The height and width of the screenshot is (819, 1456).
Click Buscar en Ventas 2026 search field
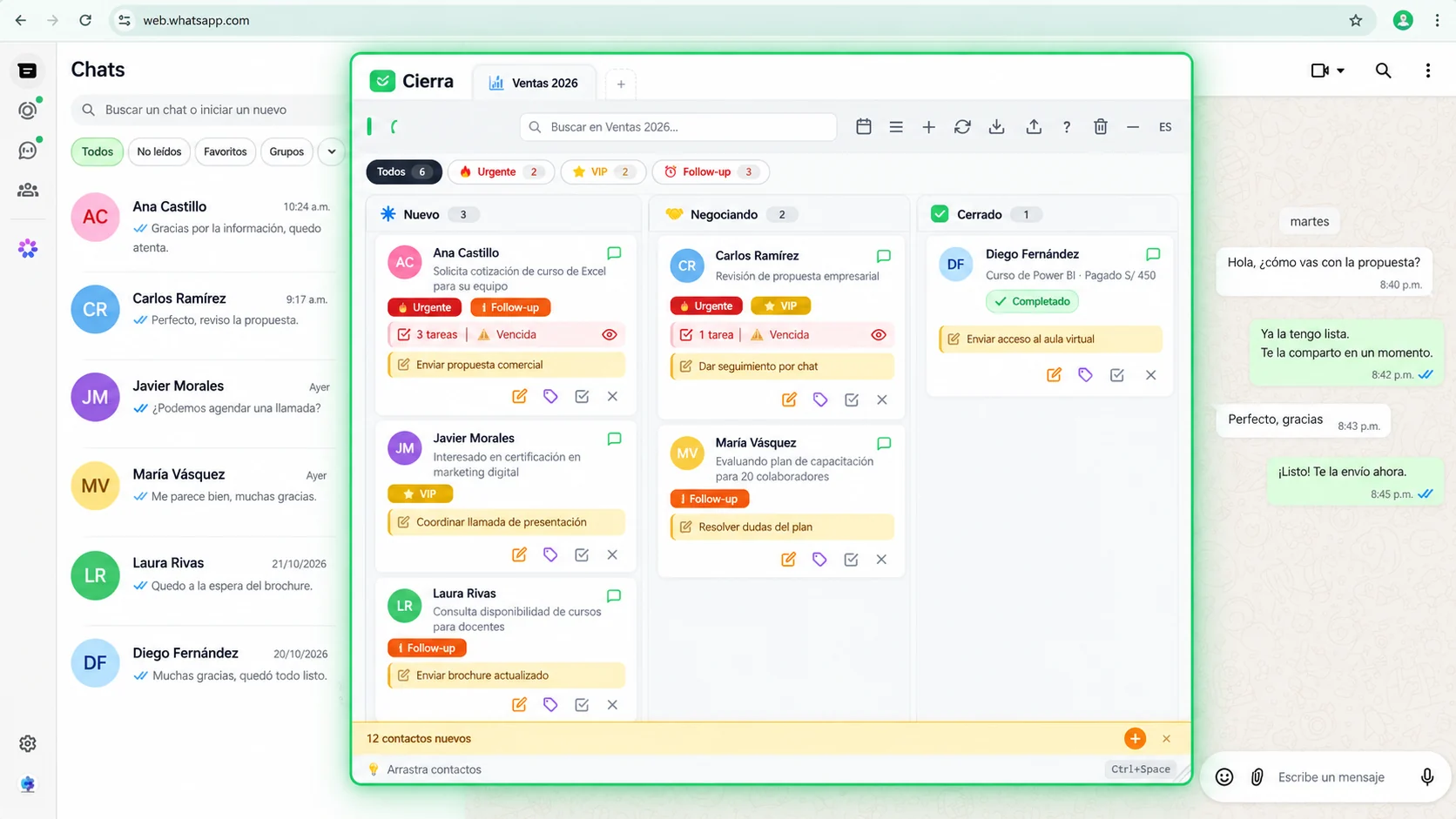tap(678, 127)
